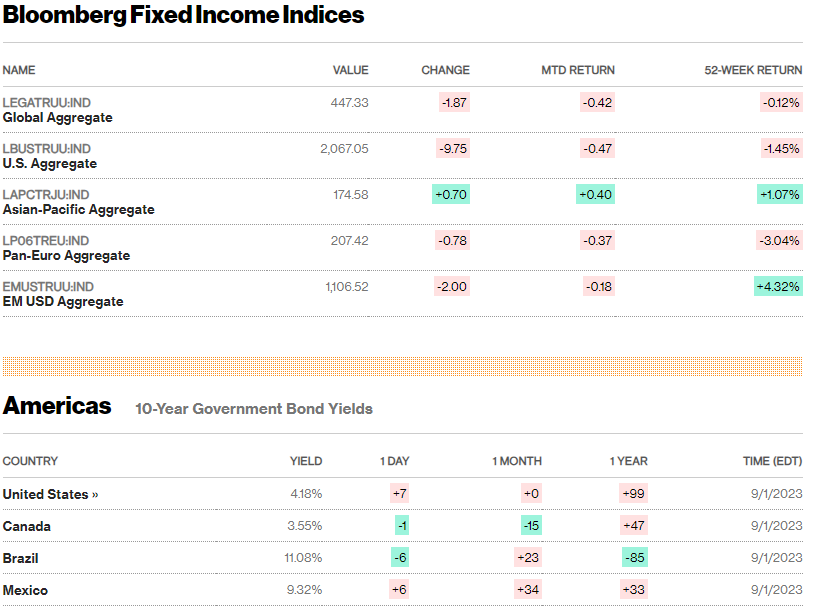Click the EM USD value 1,106.52
Image resolution: width=813 pixels, height=609 pixels.
pos(347,287)
